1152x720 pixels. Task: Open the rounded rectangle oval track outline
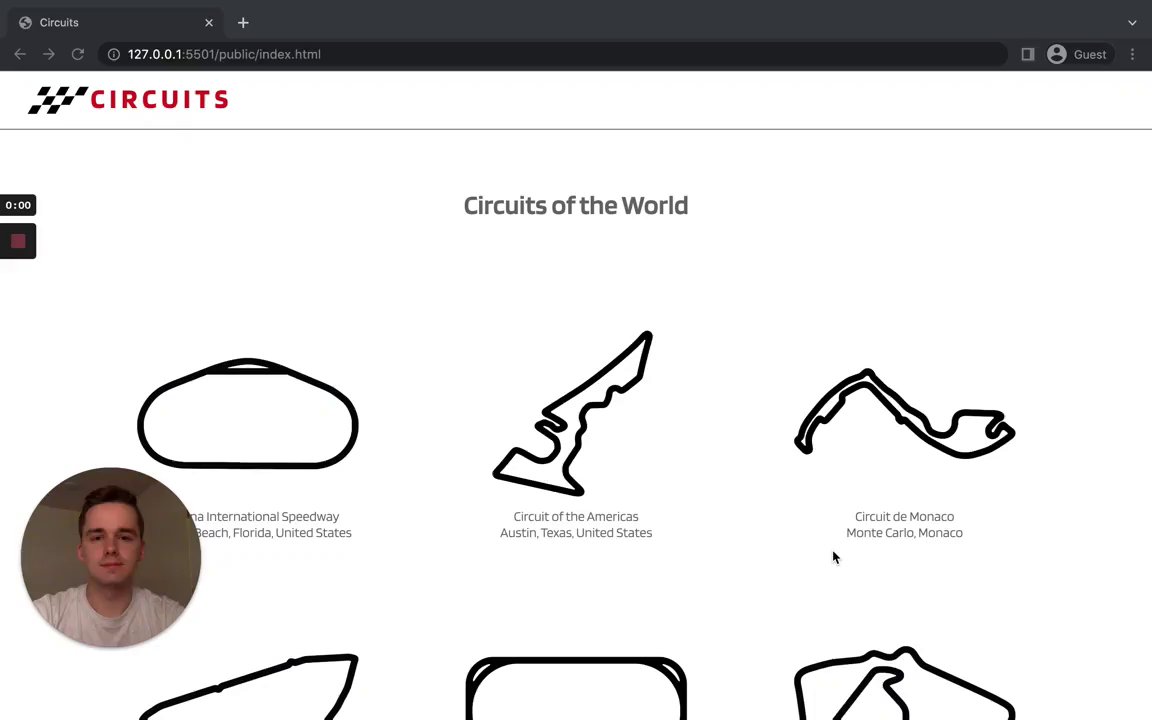pyautogui.click(x=576, y=688)
